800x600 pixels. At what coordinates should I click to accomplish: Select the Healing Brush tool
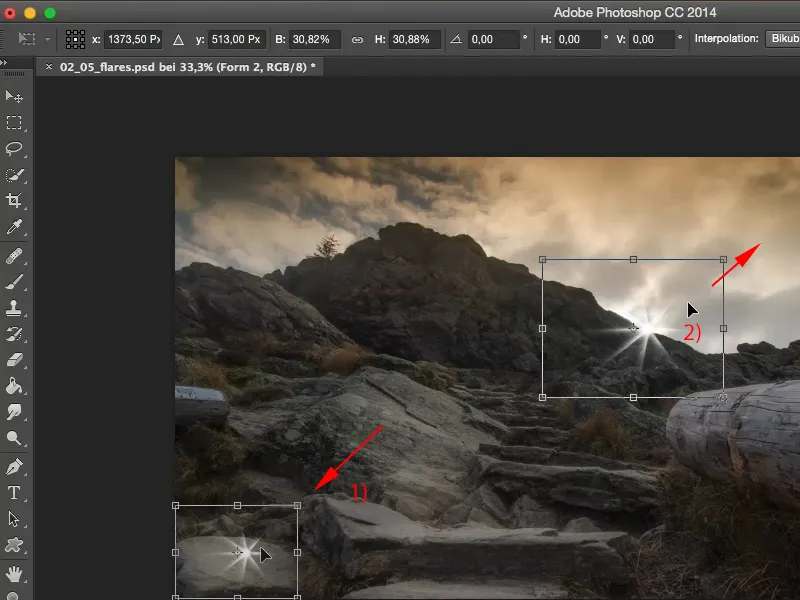pos(14,256)
